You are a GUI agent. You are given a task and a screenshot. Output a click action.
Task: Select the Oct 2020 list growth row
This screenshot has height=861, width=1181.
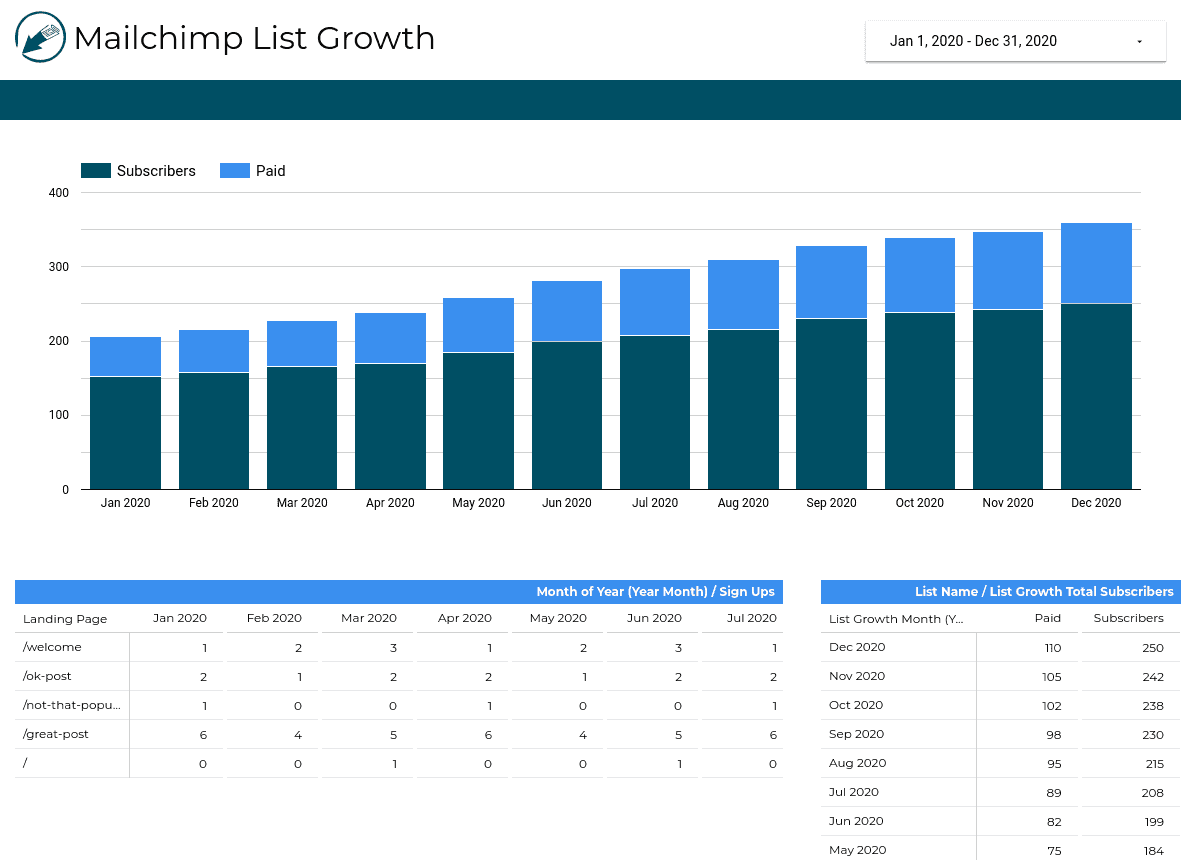coord(1001,706)
